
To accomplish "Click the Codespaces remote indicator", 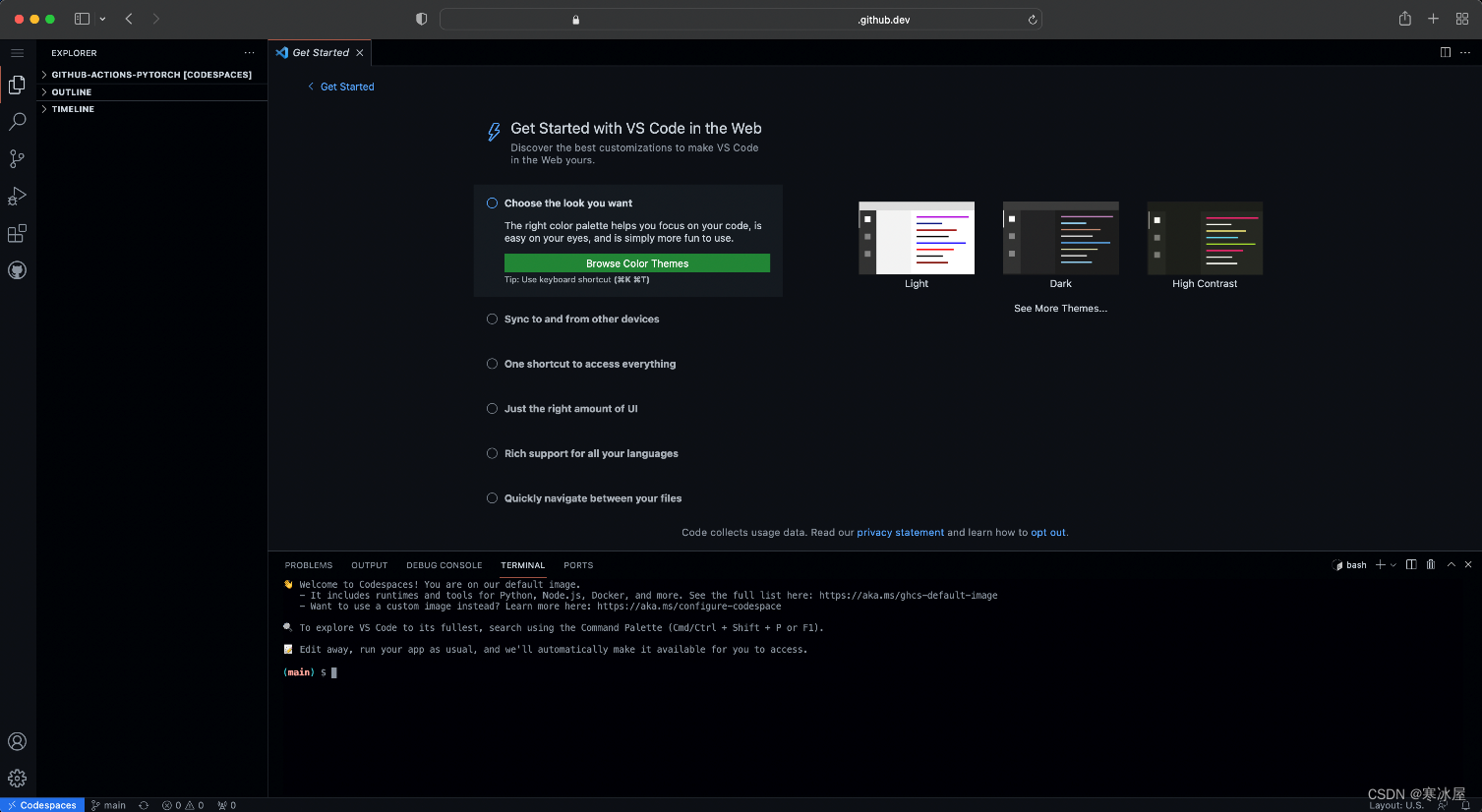I will click(41, 805).
